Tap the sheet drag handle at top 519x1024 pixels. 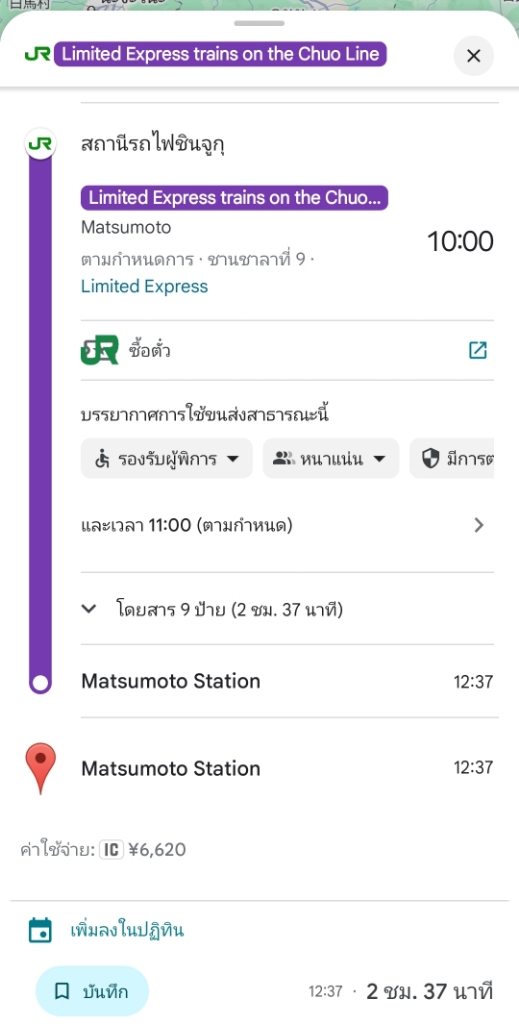(259, 24)
